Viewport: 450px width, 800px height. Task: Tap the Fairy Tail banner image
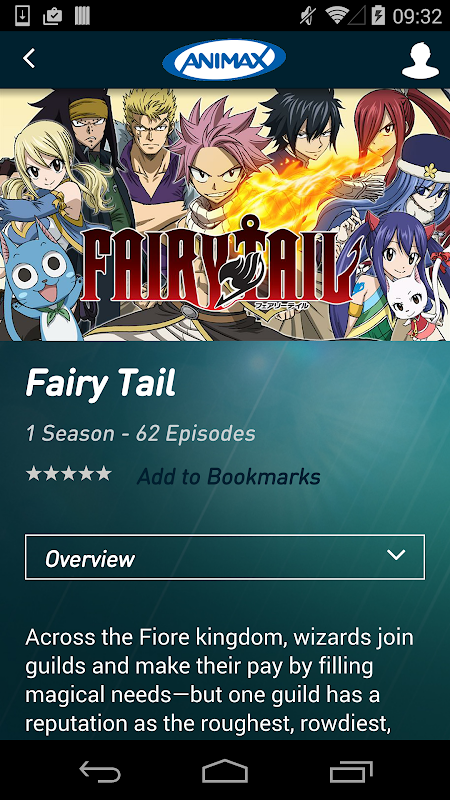tap(225, 215)
